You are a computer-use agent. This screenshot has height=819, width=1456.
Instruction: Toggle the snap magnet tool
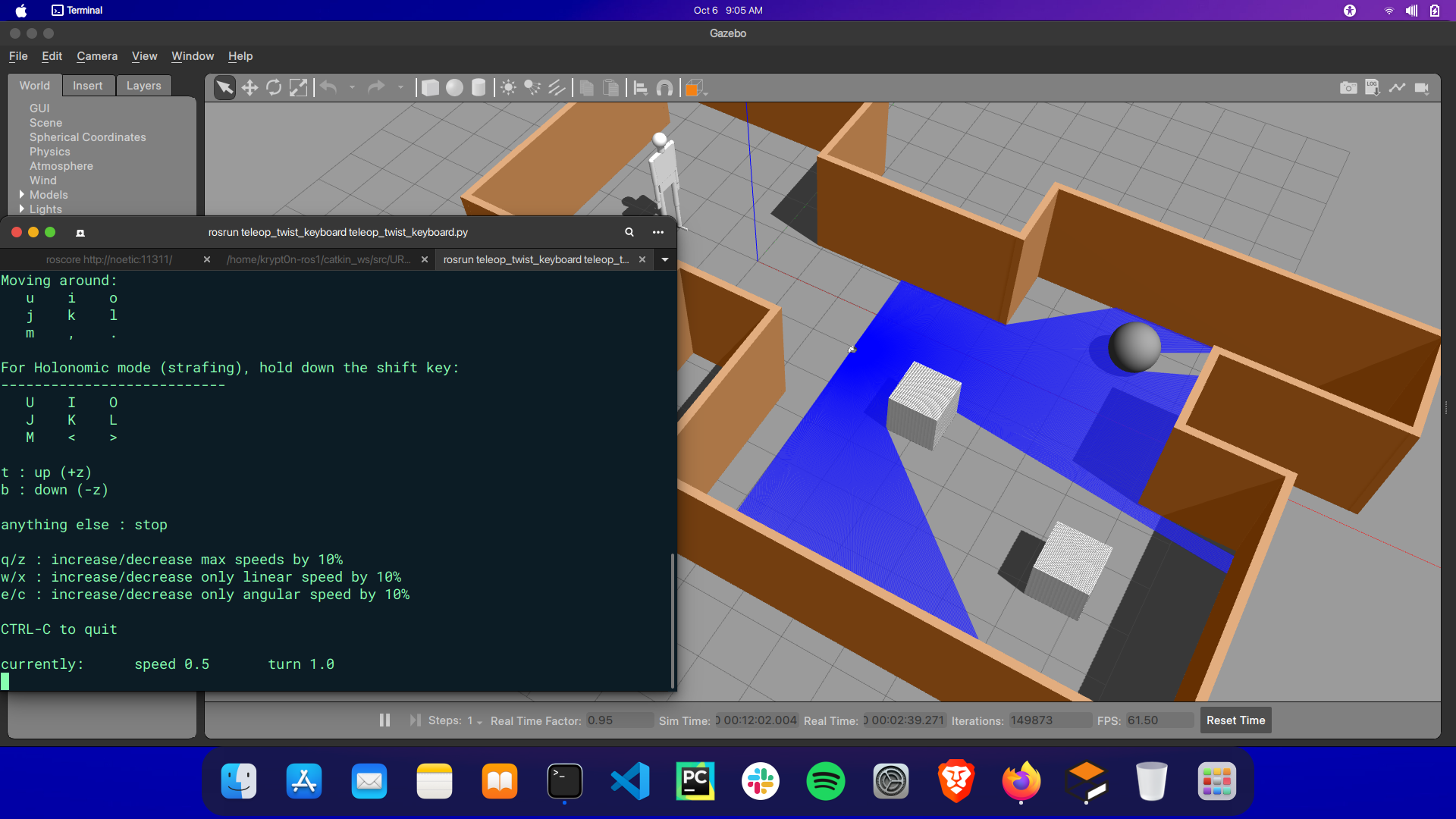(664, 88)
